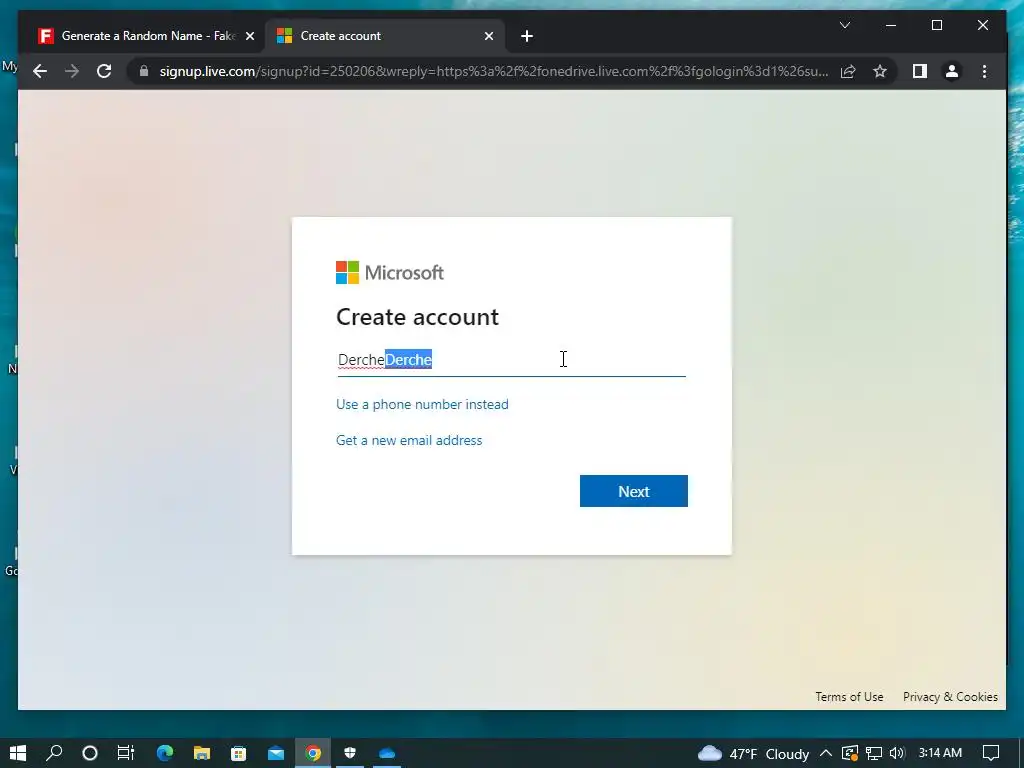Open the notification center
This screenshot has height=768, width=1024.
(991, 753)
